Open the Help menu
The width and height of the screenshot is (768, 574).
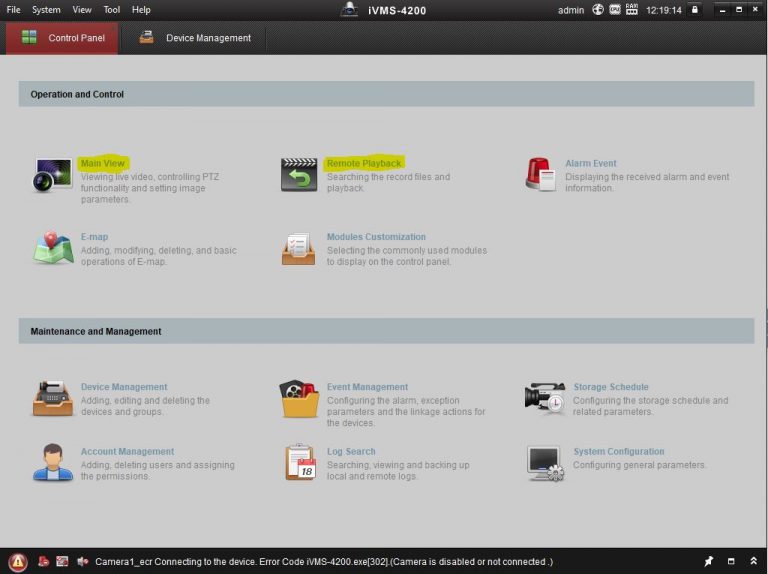click(x=141, y=10)
